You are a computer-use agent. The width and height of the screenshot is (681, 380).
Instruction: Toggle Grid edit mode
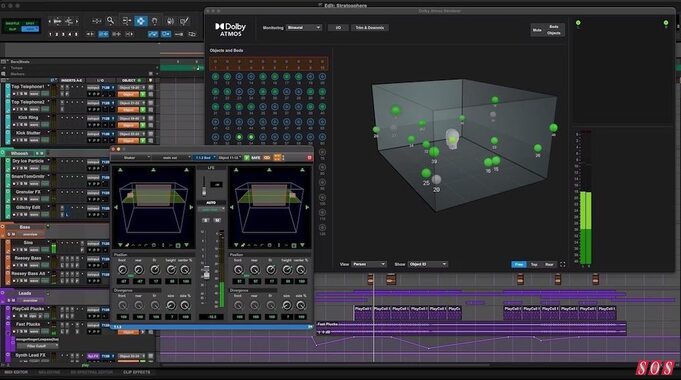coord(30,29)
